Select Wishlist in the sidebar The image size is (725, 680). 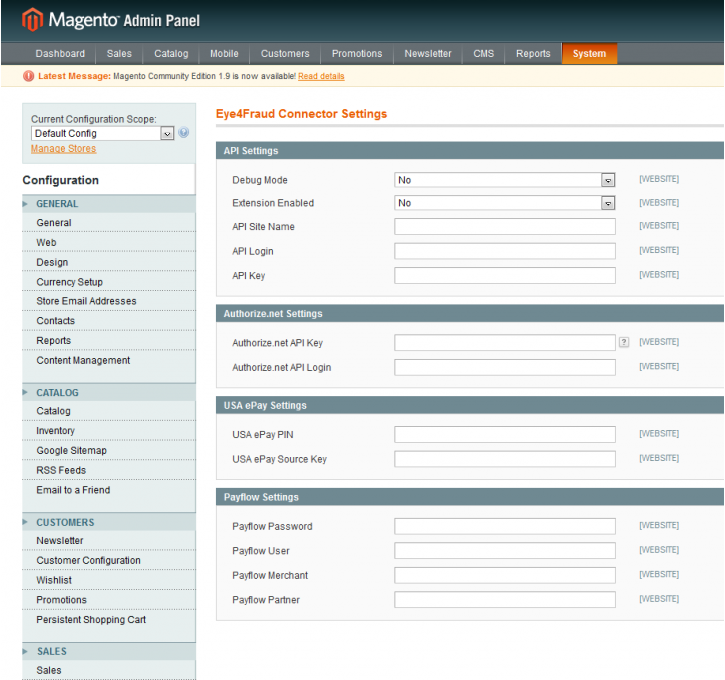coord(109,580)
